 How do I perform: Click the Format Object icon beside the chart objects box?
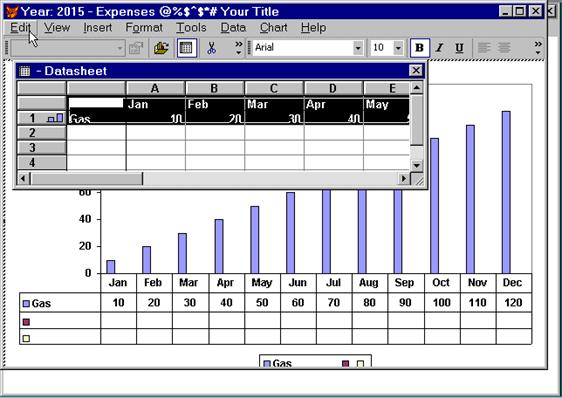tap(136, 48)
